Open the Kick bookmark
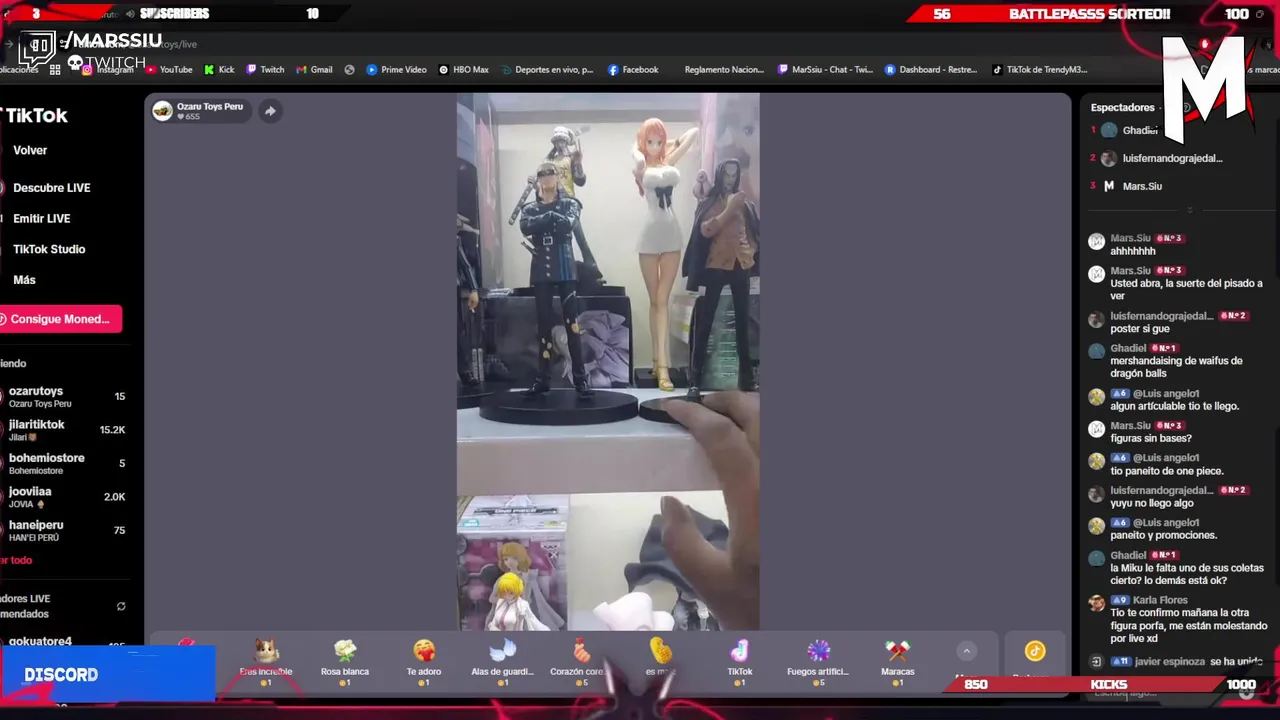This screenshot has width=1280, height=720. point(219,70)
